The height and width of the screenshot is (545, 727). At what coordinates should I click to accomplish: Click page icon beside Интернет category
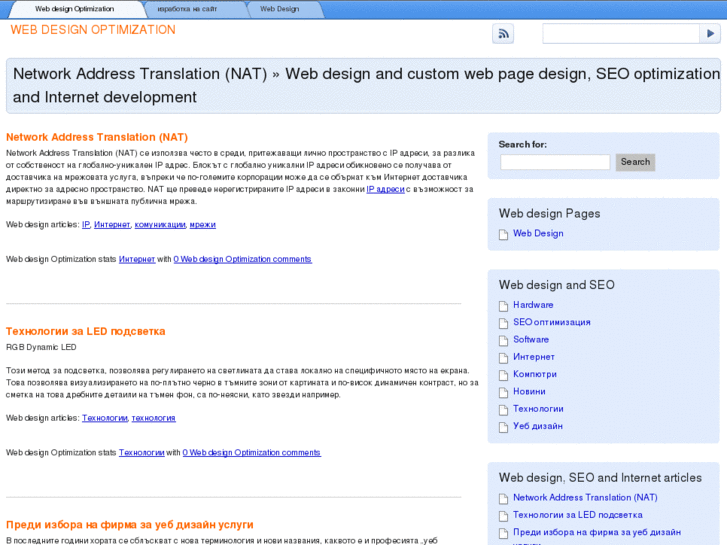[503, 358]
